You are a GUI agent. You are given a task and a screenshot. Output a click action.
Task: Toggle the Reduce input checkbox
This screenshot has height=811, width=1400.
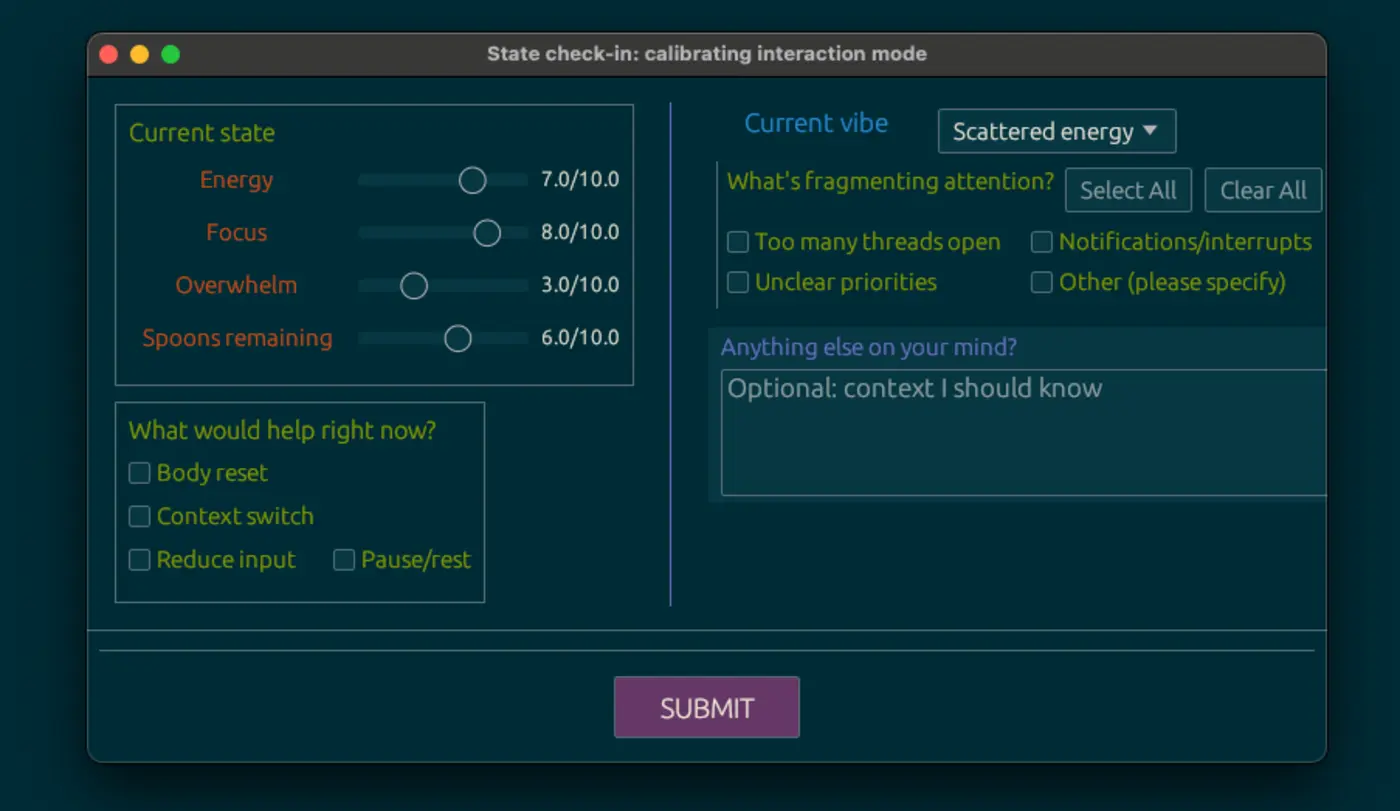139,560
